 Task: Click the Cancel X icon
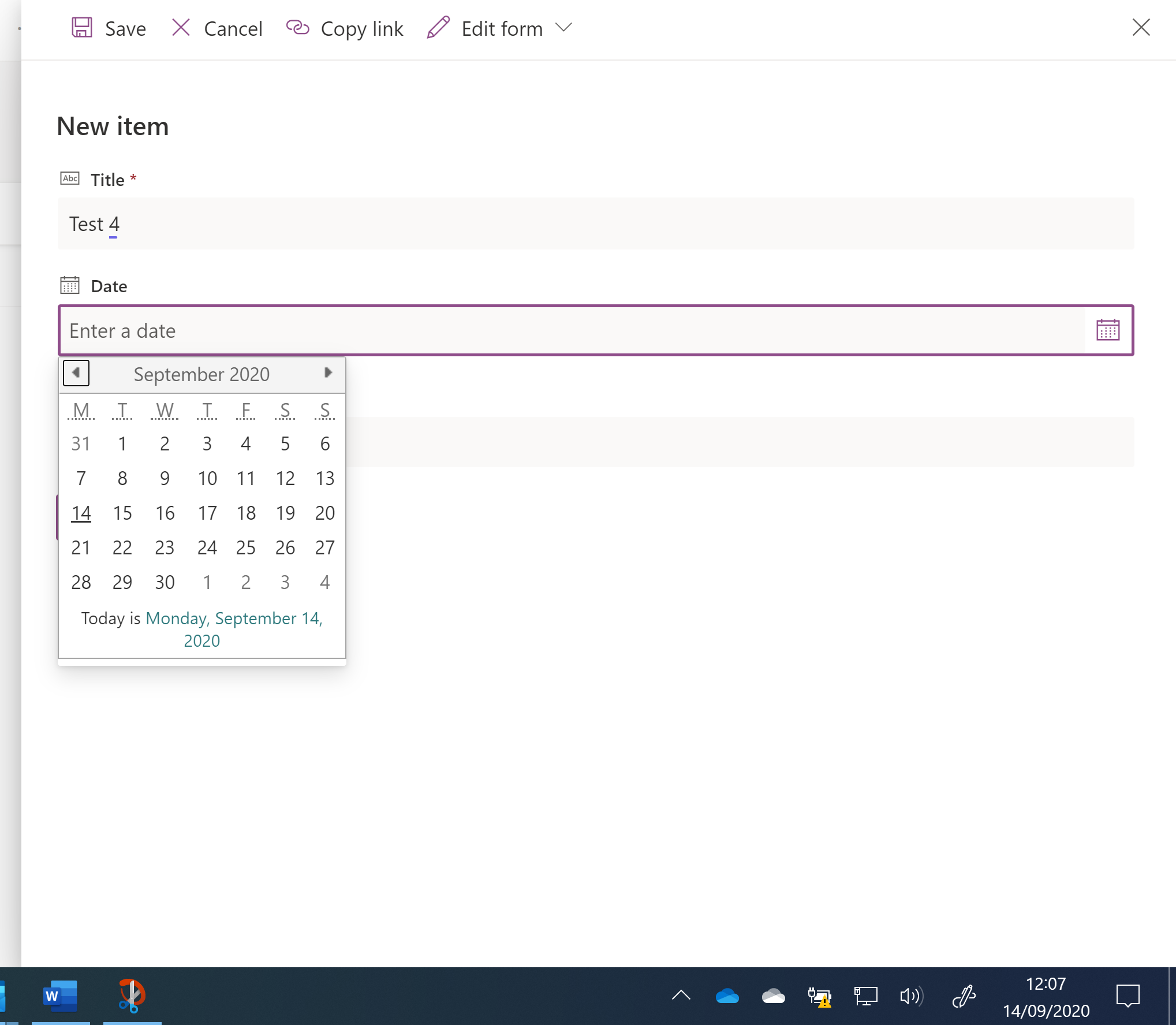(x=181, y=28)
